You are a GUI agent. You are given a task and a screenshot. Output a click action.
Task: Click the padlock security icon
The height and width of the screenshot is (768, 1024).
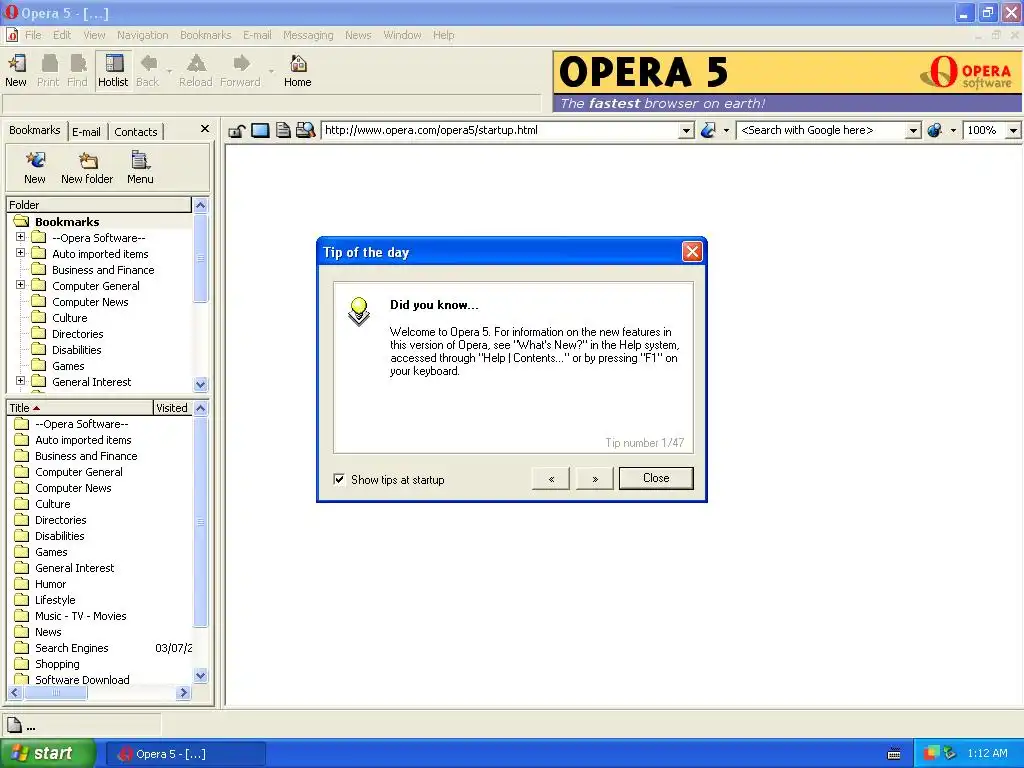pyautogui.click(x=236, y=131)
